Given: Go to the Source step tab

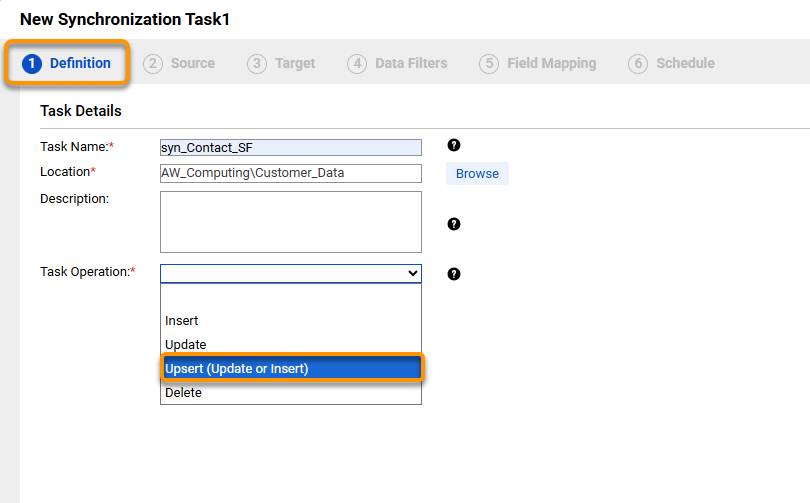Looking at the screenshot, I should [179, 63].
